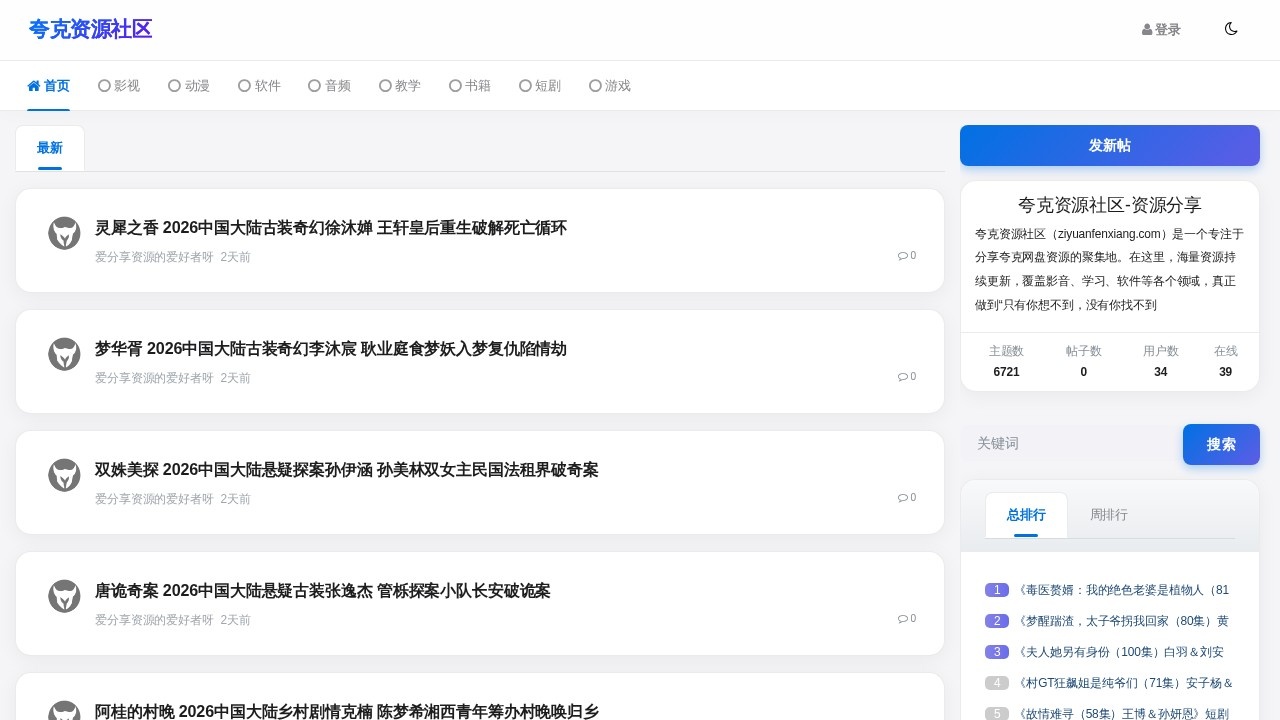
Task: Open the 短剧 category in navigation
Action: tap(540, 86)
